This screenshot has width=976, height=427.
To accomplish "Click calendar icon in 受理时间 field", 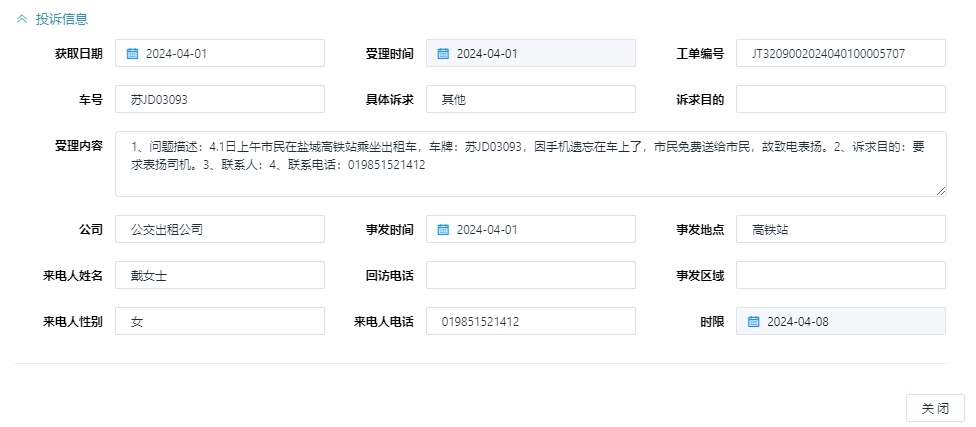I will point(443,54).
